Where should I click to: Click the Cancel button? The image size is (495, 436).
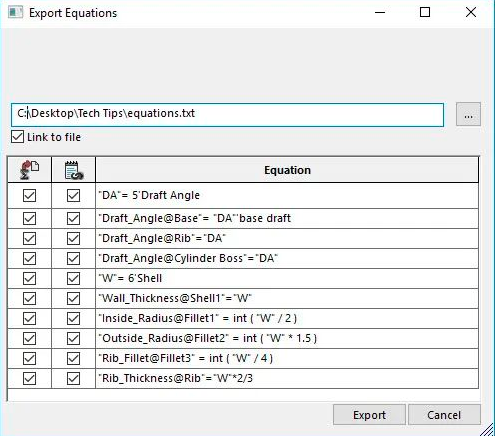[444, 415]
